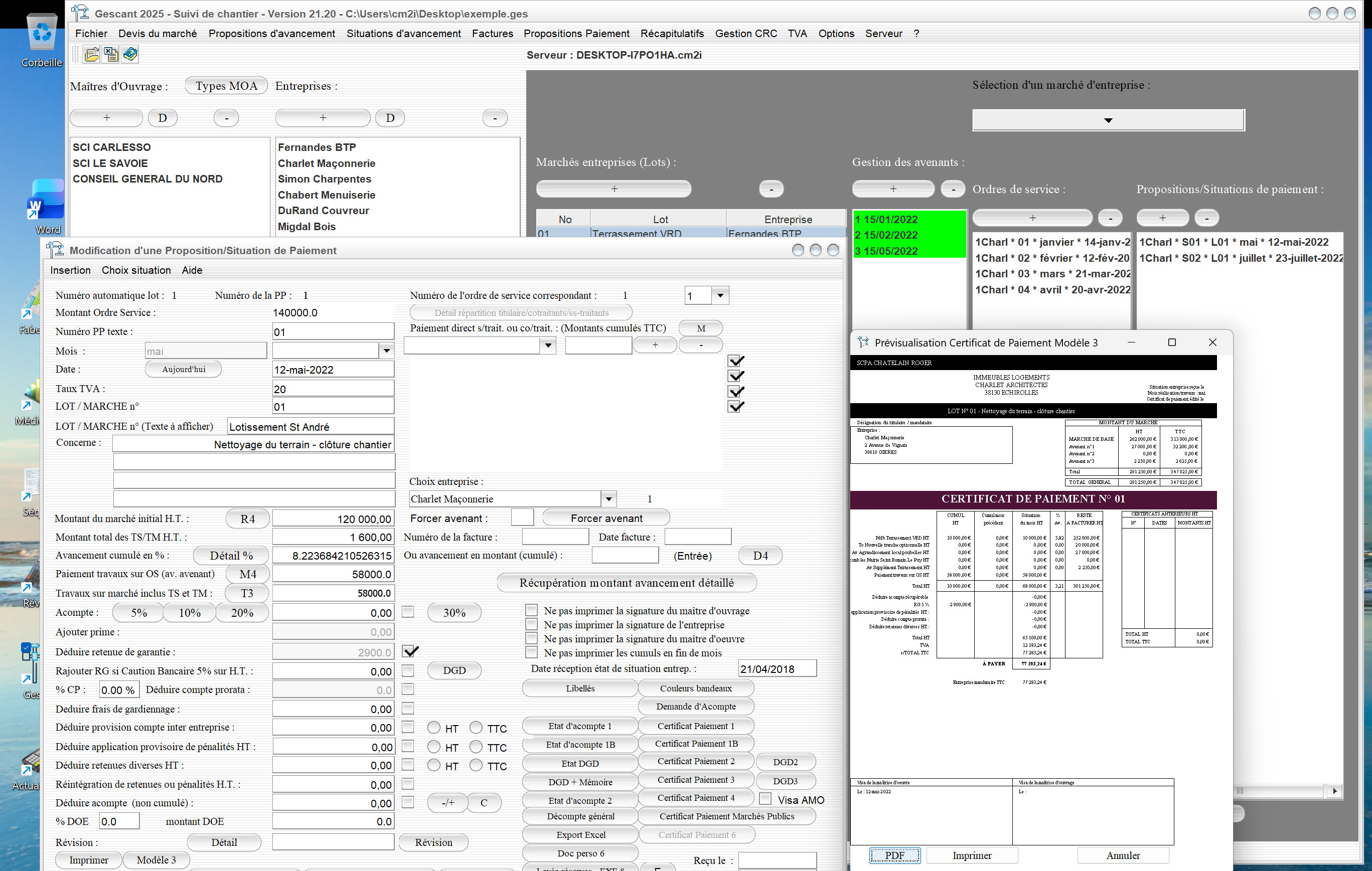
Task: Click the Modification window title bar icon
Action: click(x=55, y=250)
